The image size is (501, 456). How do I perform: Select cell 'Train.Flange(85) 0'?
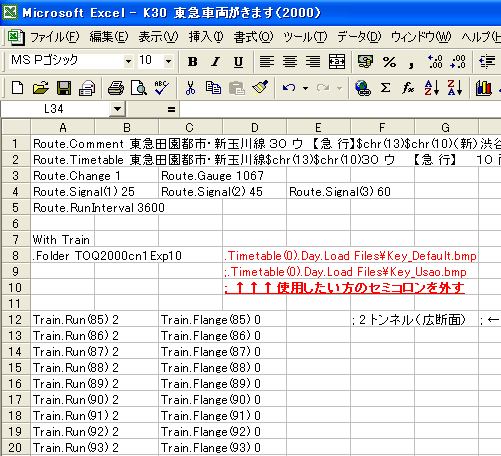[x=191, y=320]
